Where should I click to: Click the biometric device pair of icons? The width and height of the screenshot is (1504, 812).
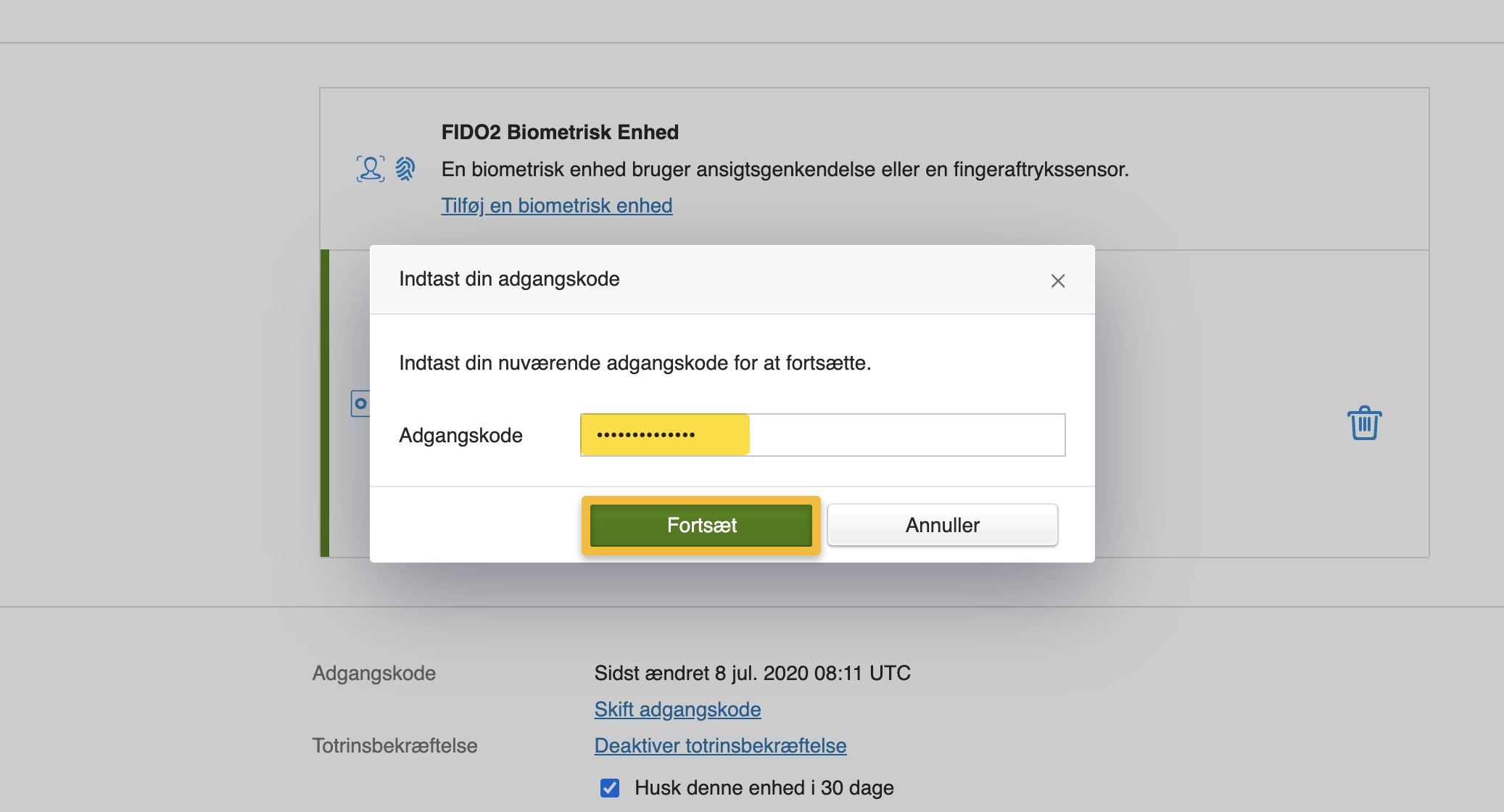[387, 168]
